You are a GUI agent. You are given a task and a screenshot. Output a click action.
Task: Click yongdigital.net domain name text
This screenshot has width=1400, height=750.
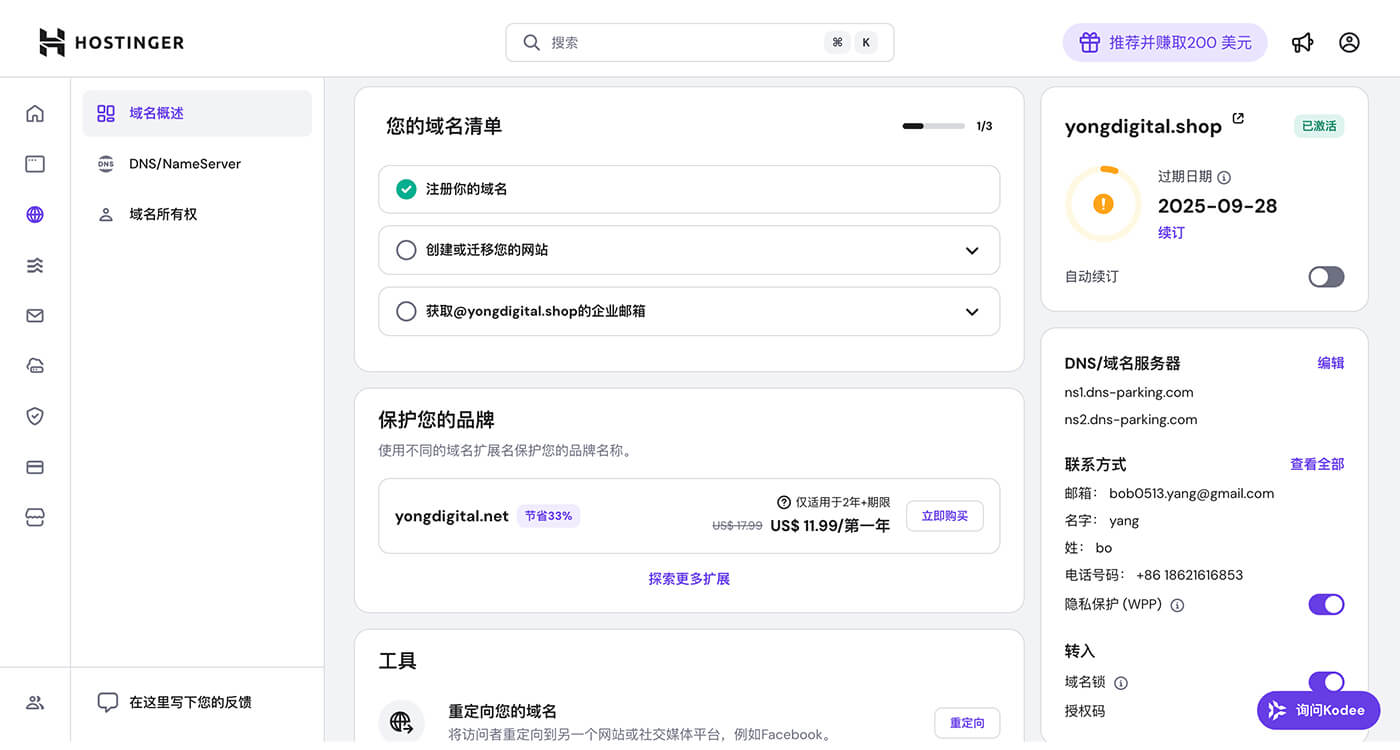452,516
